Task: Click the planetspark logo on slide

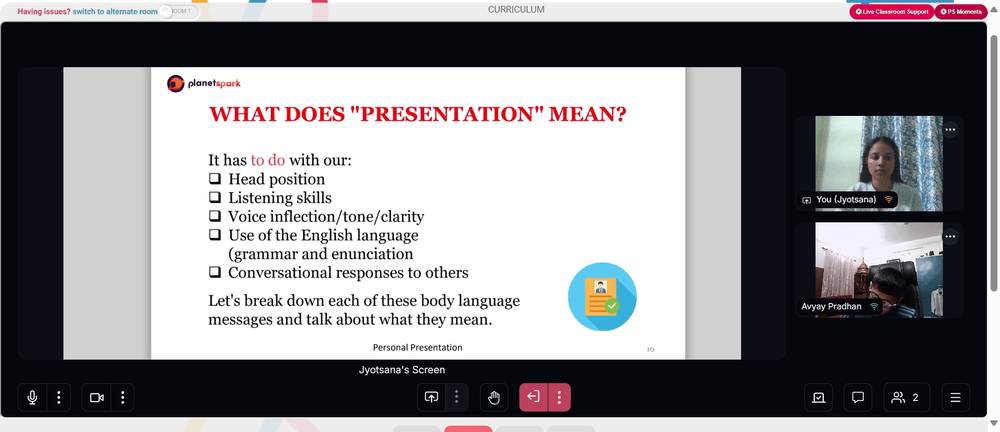Action: pyautogui.click(x=203, y=84)
